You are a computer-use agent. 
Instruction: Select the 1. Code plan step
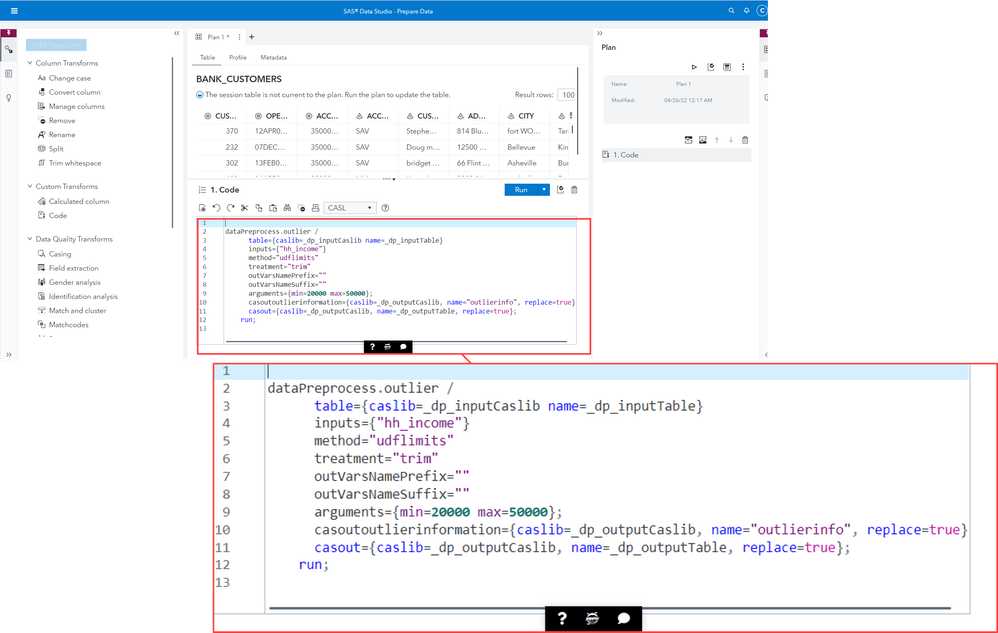676,155
